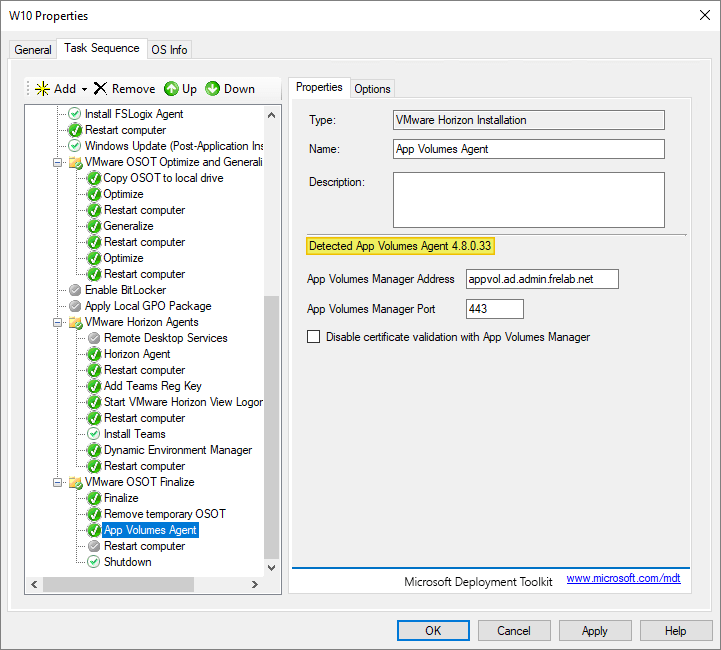Image resolution: width=721 pixels, height=650 pixels.
Task: Collapse the VMware Horizon Agents group
Action: (x=59, y=322)
